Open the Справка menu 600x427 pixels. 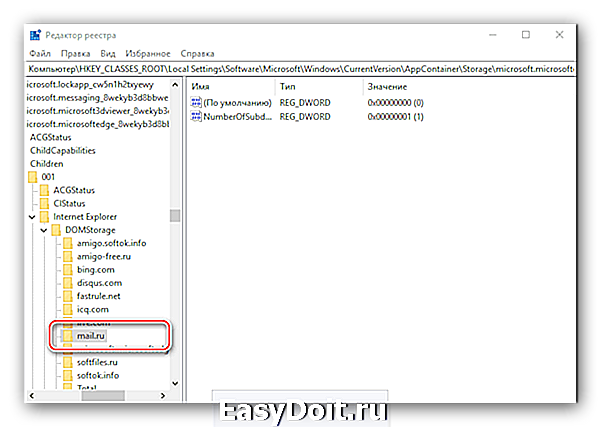coord(197,54)
